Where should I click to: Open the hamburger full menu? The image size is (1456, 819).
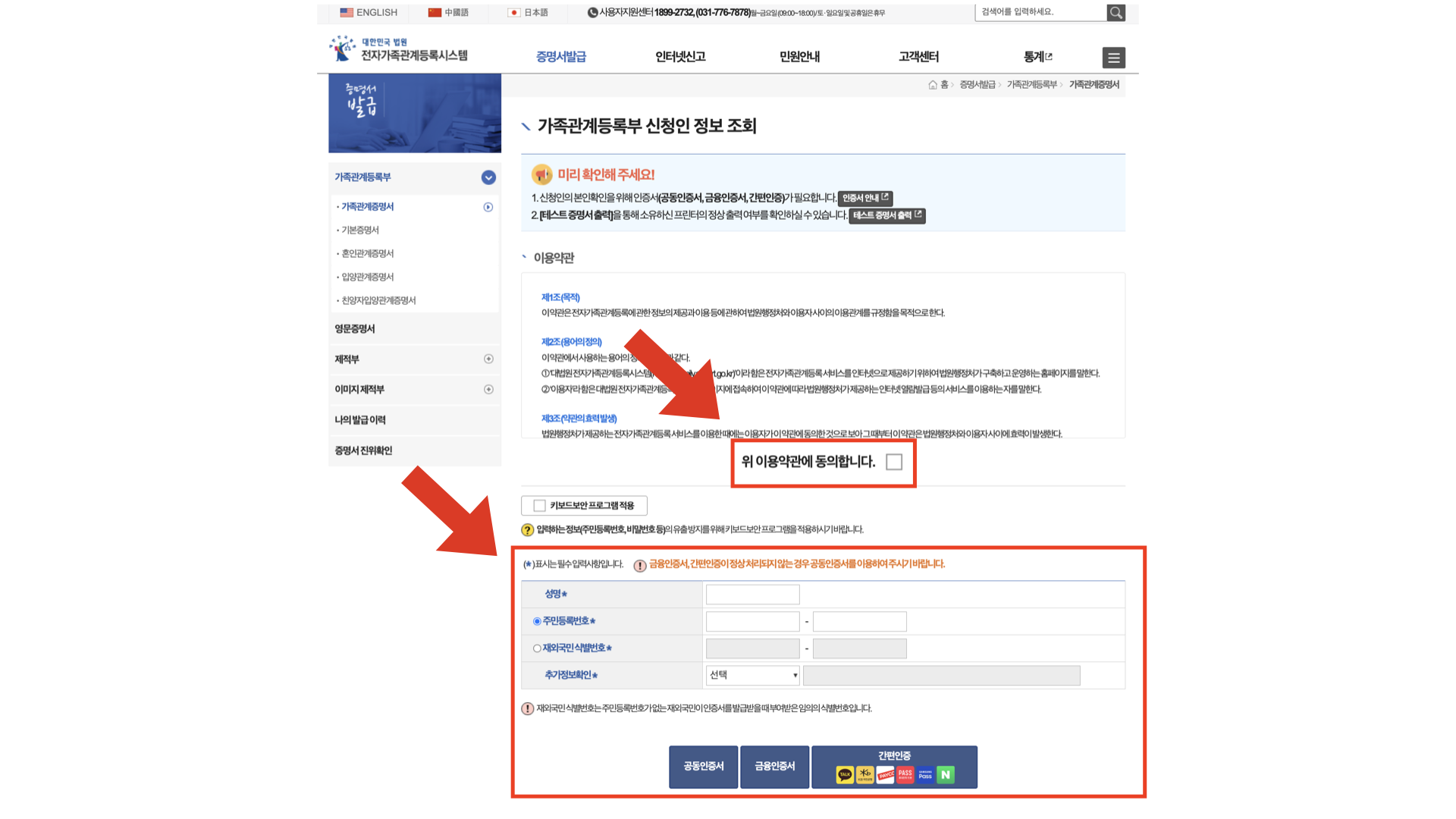1113,58
